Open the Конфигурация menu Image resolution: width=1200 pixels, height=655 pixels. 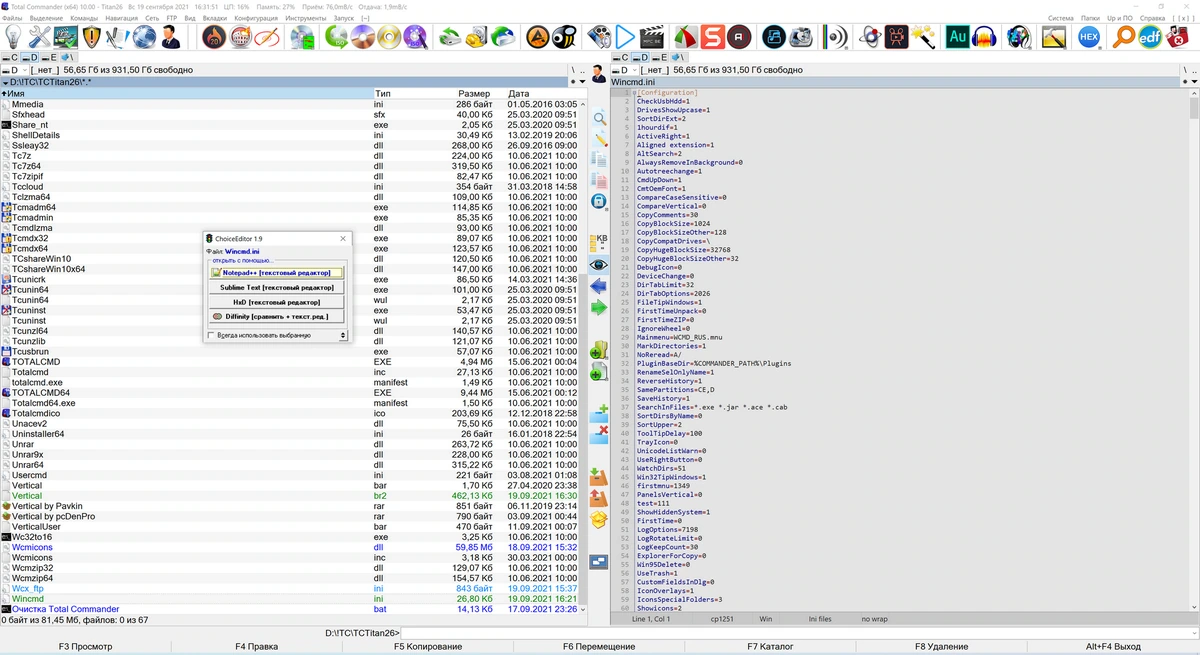coord(256,18)
